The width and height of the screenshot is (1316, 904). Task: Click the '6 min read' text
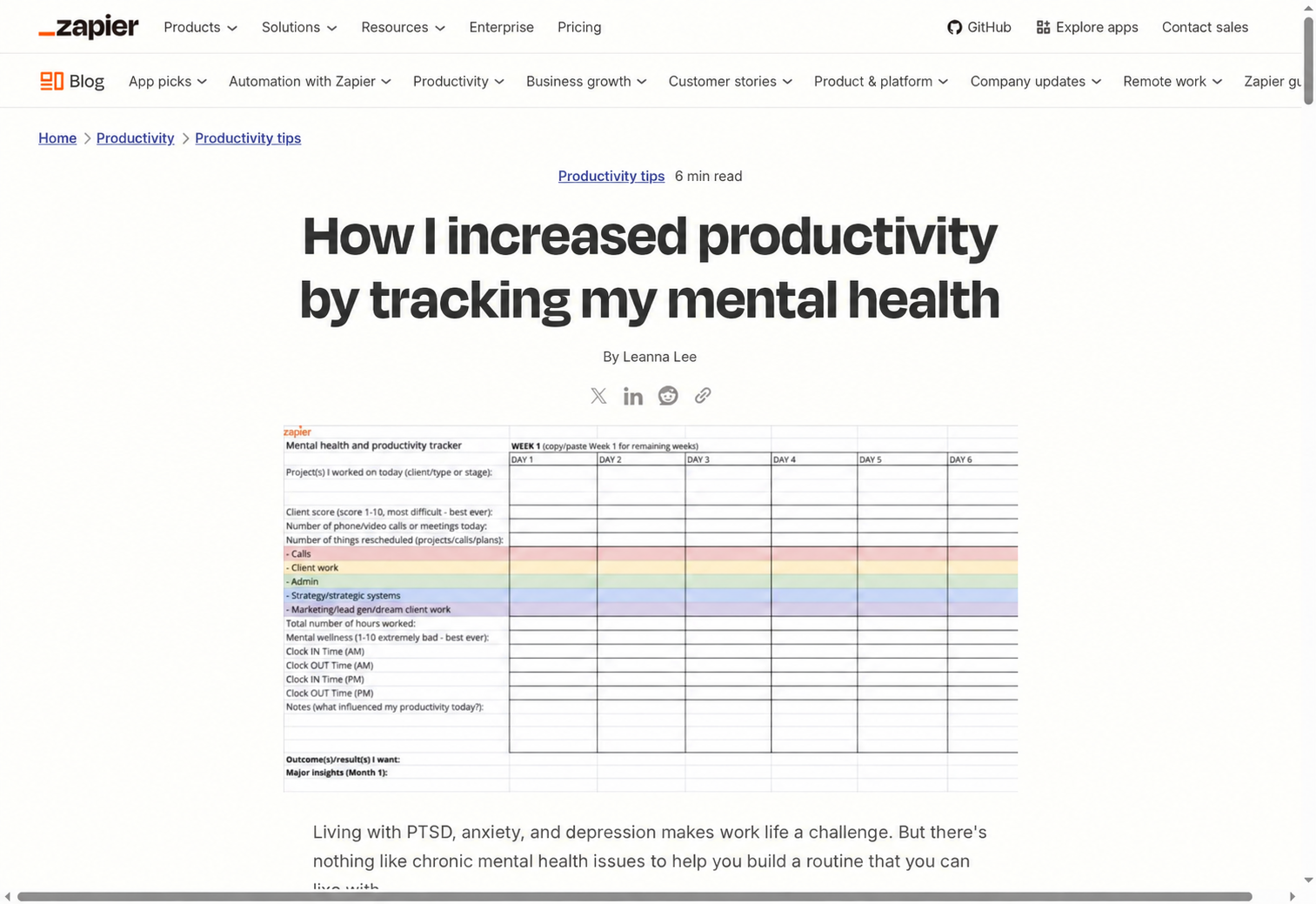tap(708, 176)
